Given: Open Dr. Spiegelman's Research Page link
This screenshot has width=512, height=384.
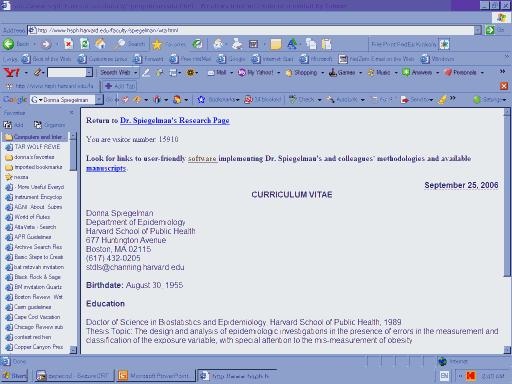Looking at the screenshot, I should (175, 120).
